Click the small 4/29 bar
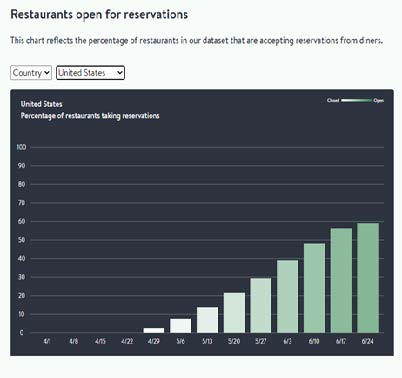Screen dimensions: 402x378 pos(154,330)
